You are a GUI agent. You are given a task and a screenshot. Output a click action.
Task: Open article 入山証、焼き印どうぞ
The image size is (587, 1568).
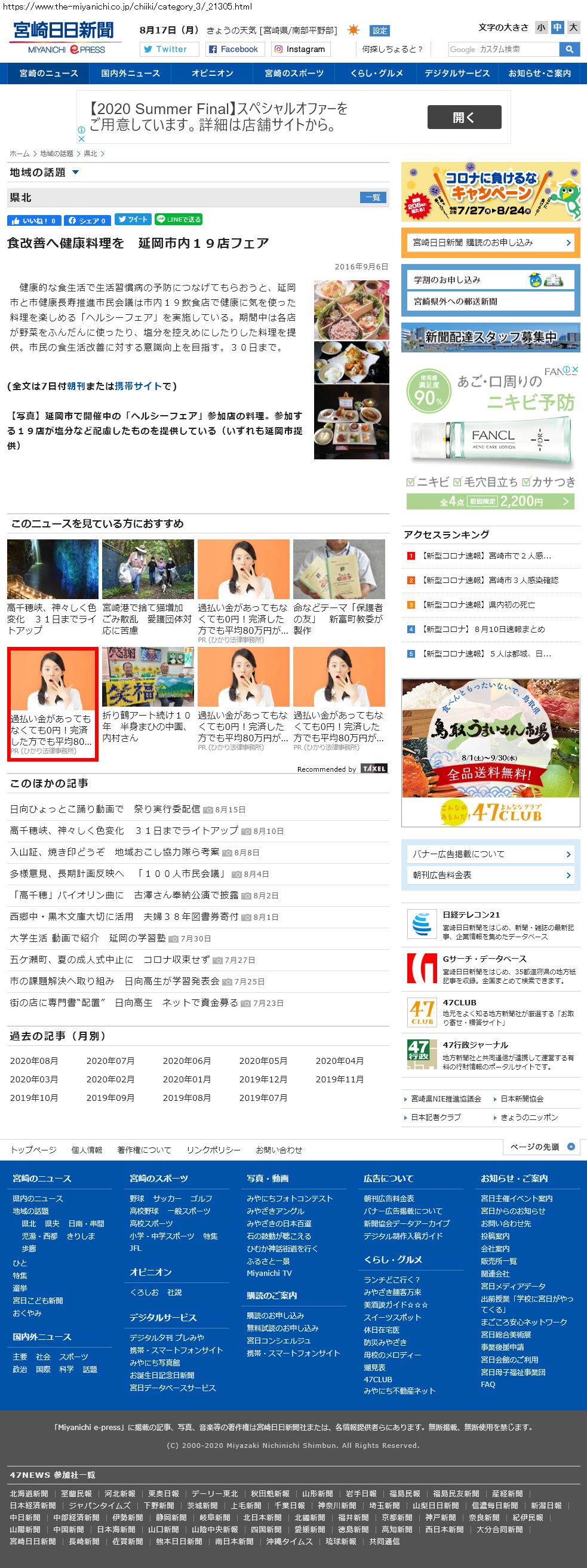[115, 852]
